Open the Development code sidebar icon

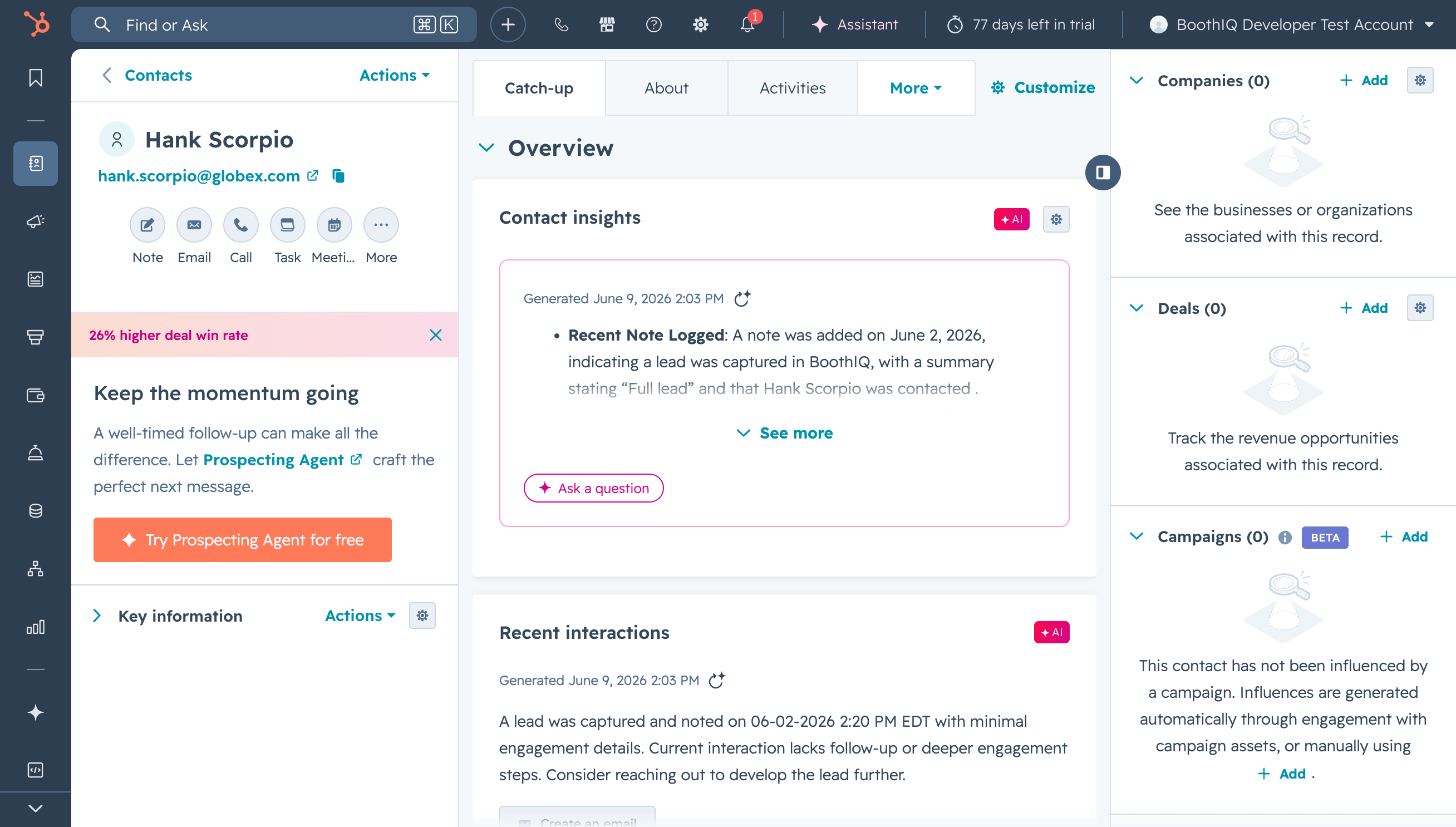point(36,770)
